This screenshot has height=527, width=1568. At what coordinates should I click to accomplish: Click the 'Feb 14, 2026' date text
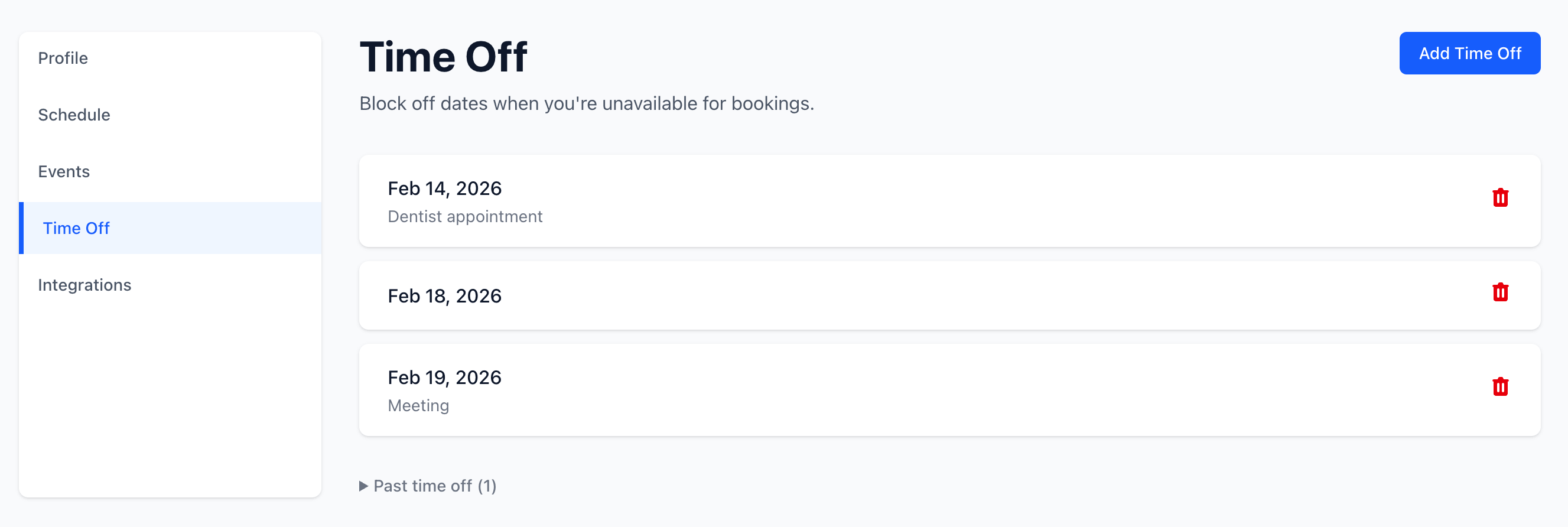pyautogui.click(x=444, y=188)
